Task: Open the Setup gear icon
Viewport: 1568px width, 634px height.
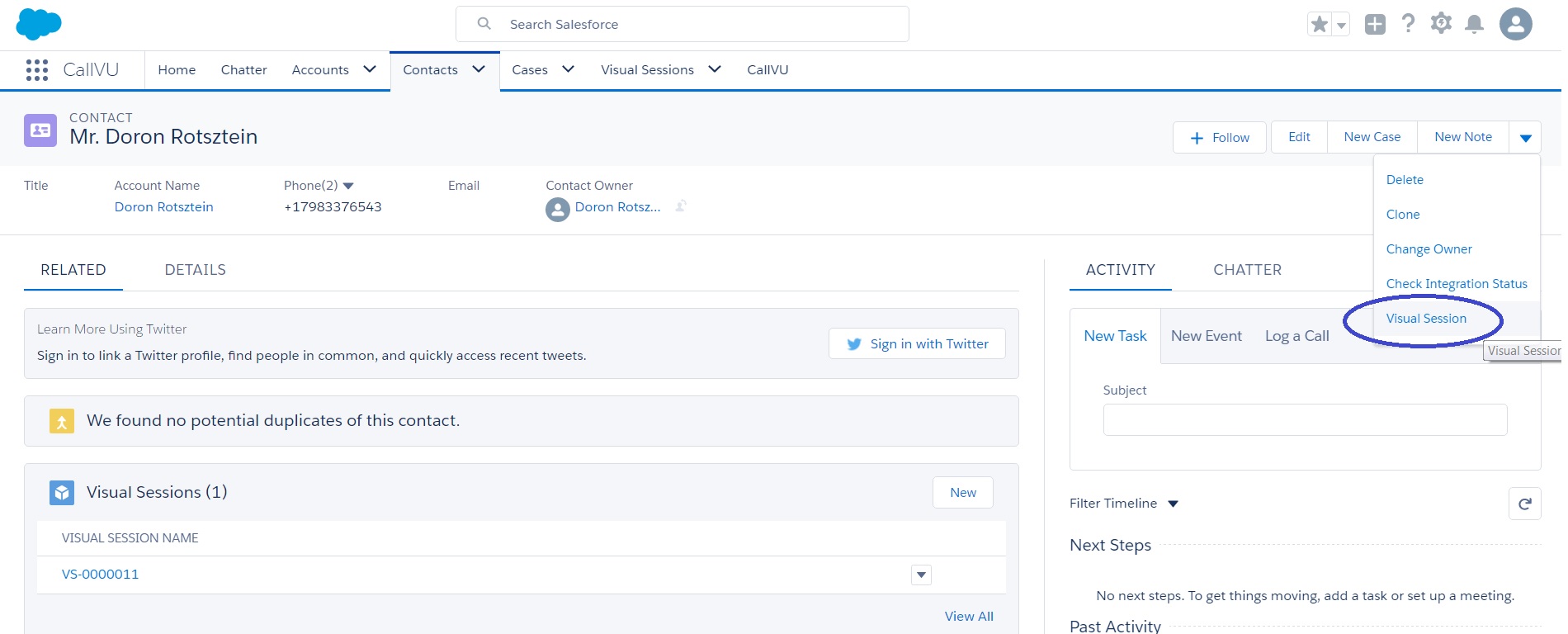Action: 1441,24
